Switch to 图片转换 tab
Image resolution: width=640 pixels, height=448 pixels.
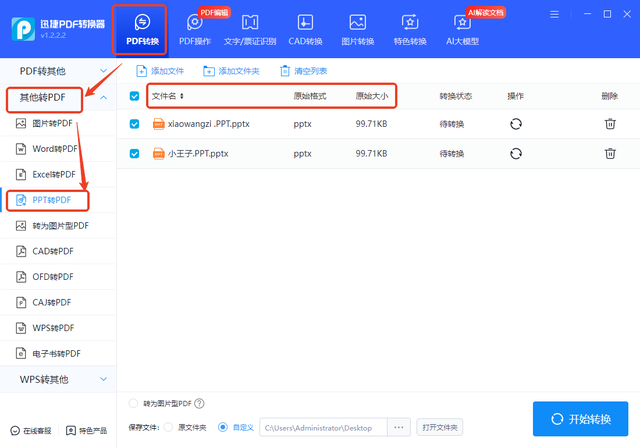(358, 29)
